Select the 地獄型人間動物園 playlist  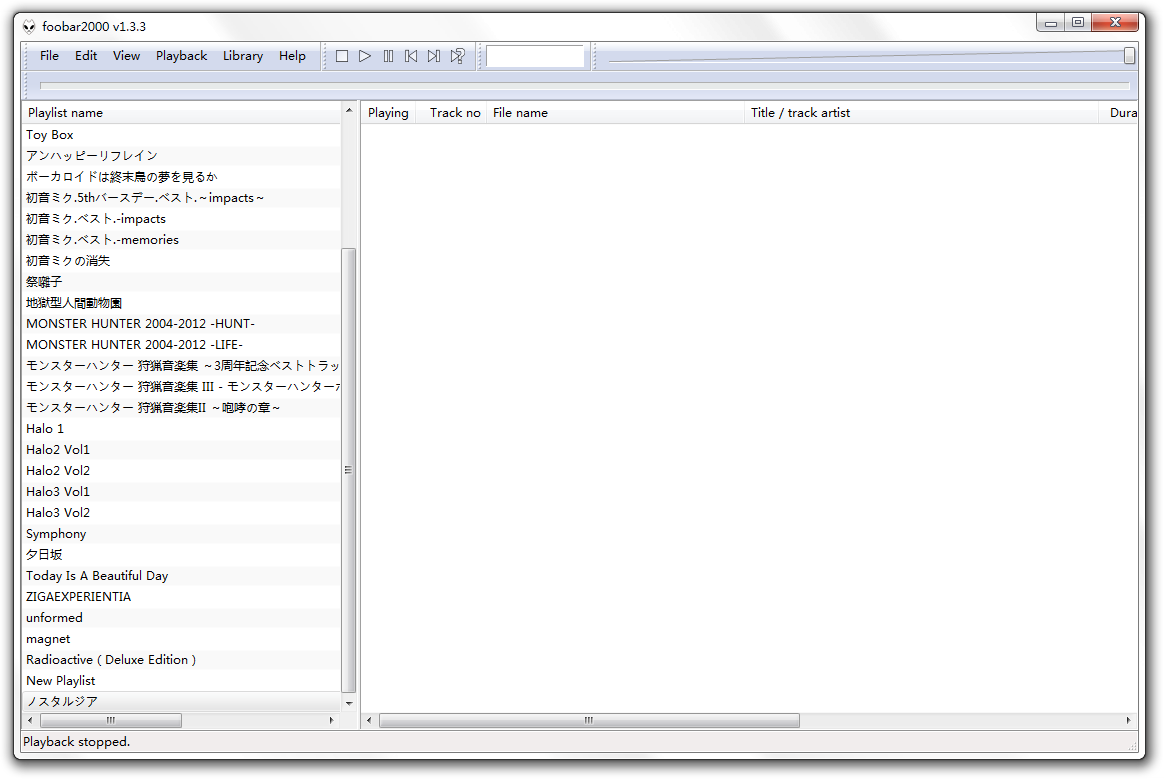[182, 303]
